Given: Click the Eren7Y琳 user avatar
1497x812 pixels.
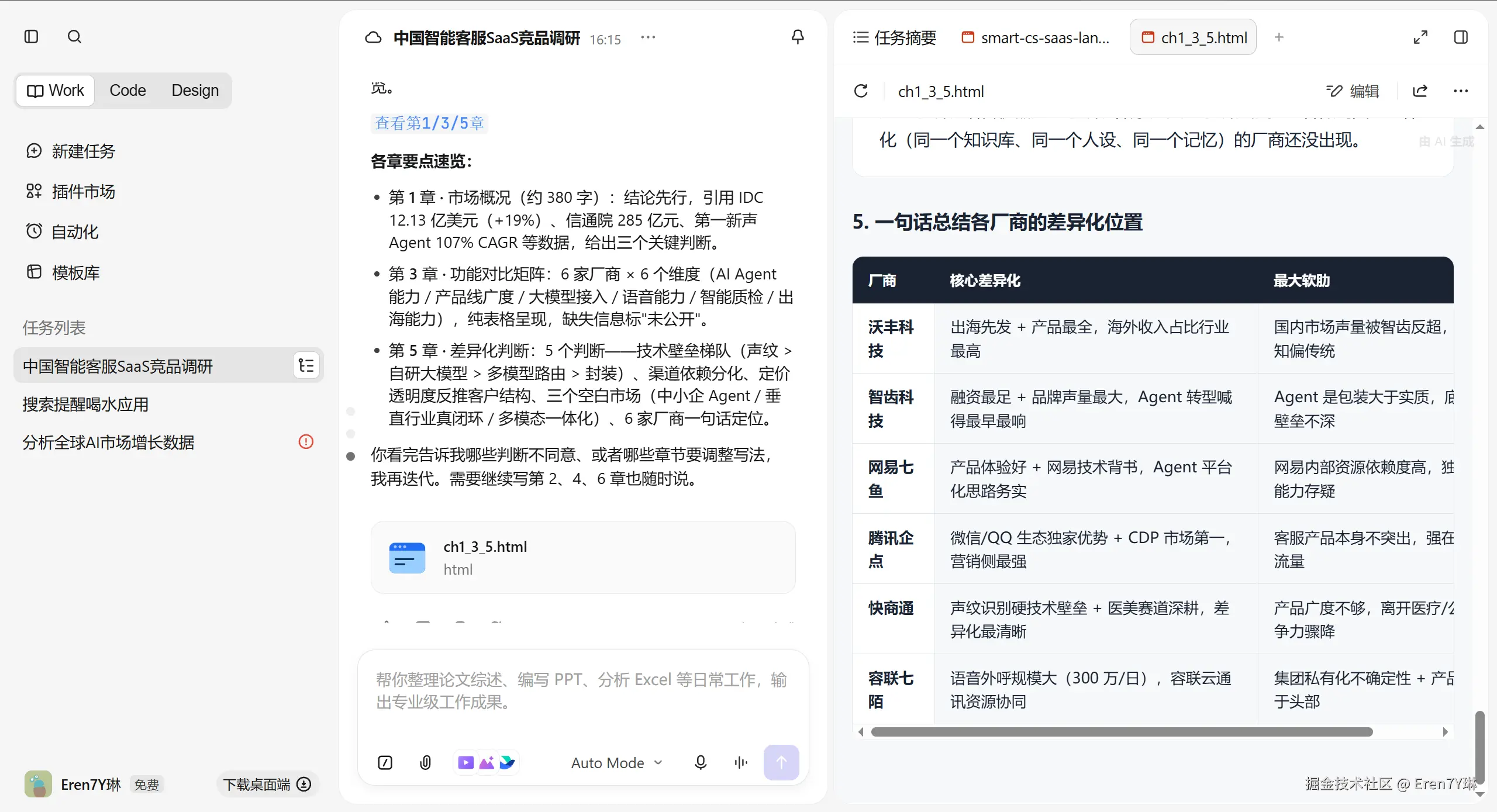Looking at the screenshot, I should (x=38, y=784).
